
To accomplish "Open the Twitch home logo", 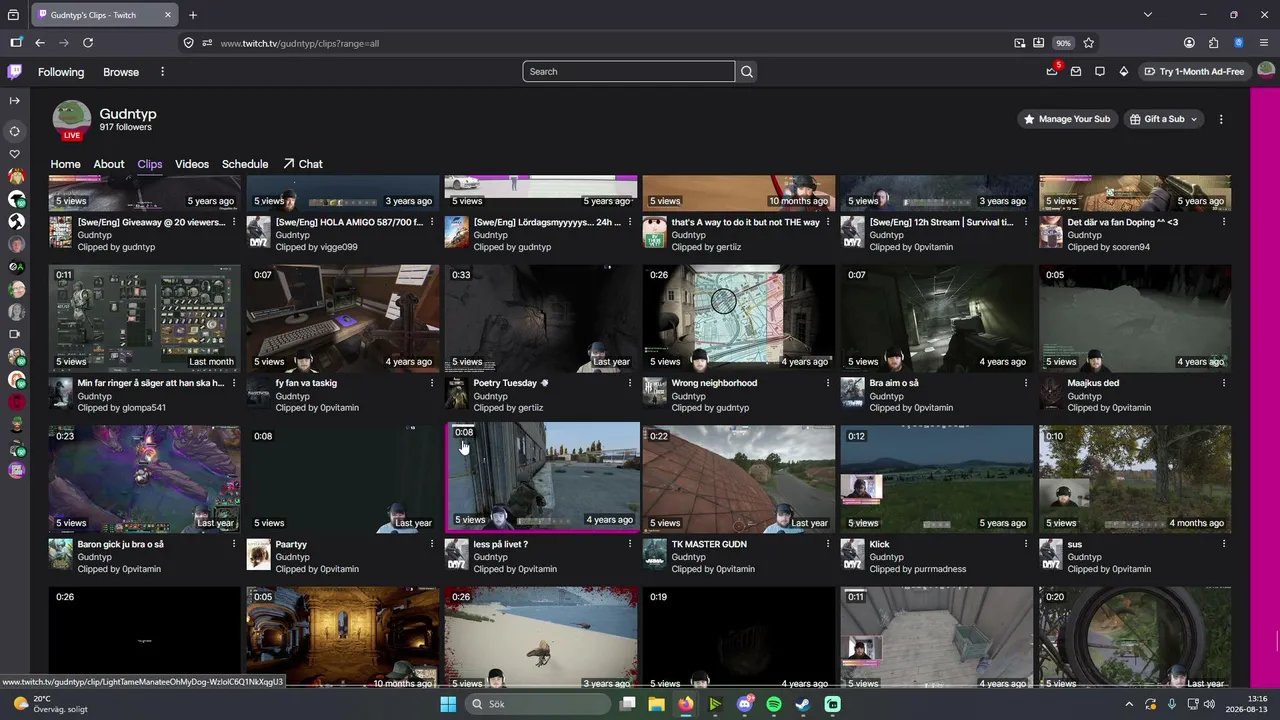I will click(15, 72).
